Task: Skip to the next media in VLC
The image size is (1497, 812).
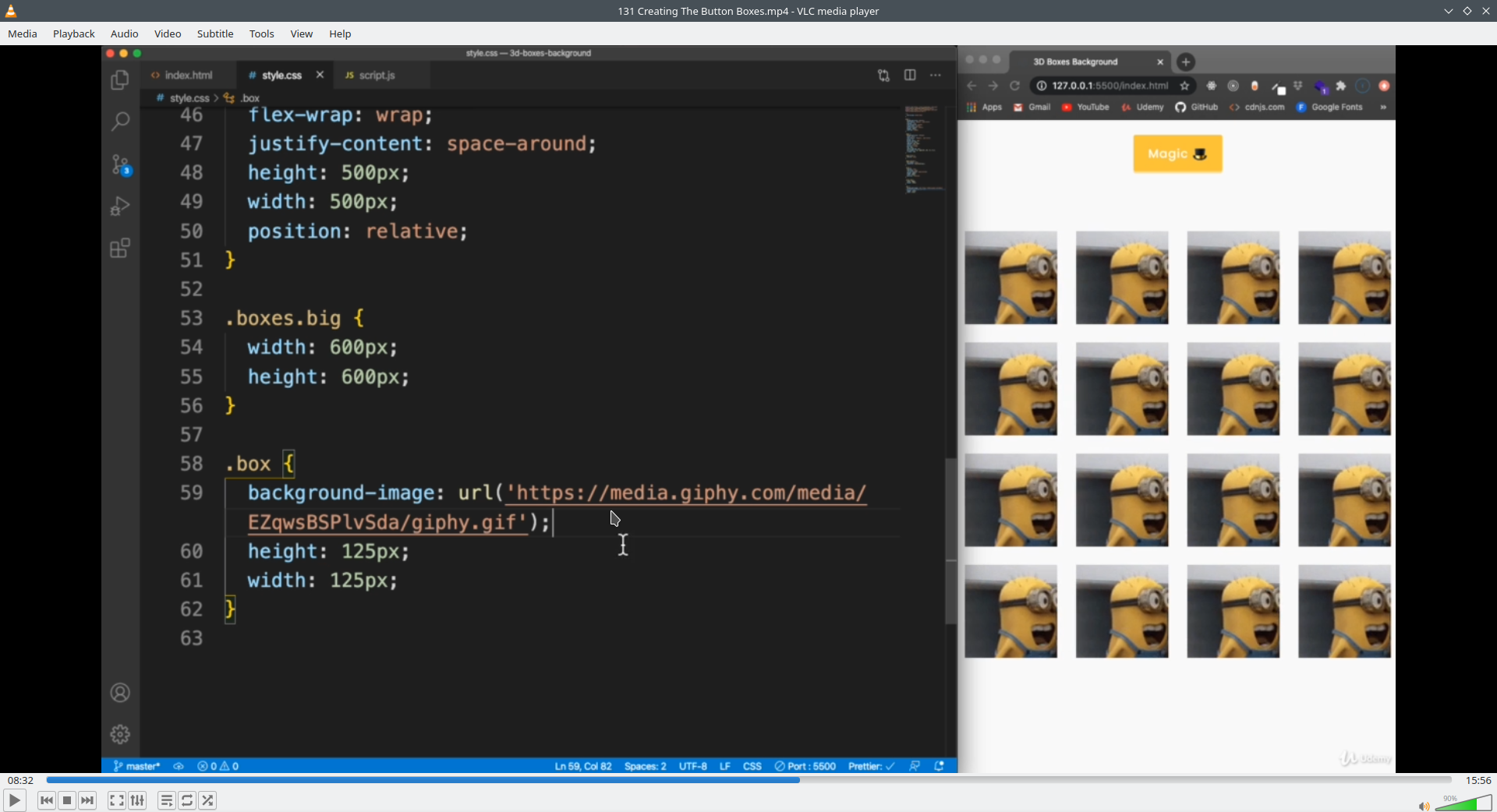Action: (87, 800)
